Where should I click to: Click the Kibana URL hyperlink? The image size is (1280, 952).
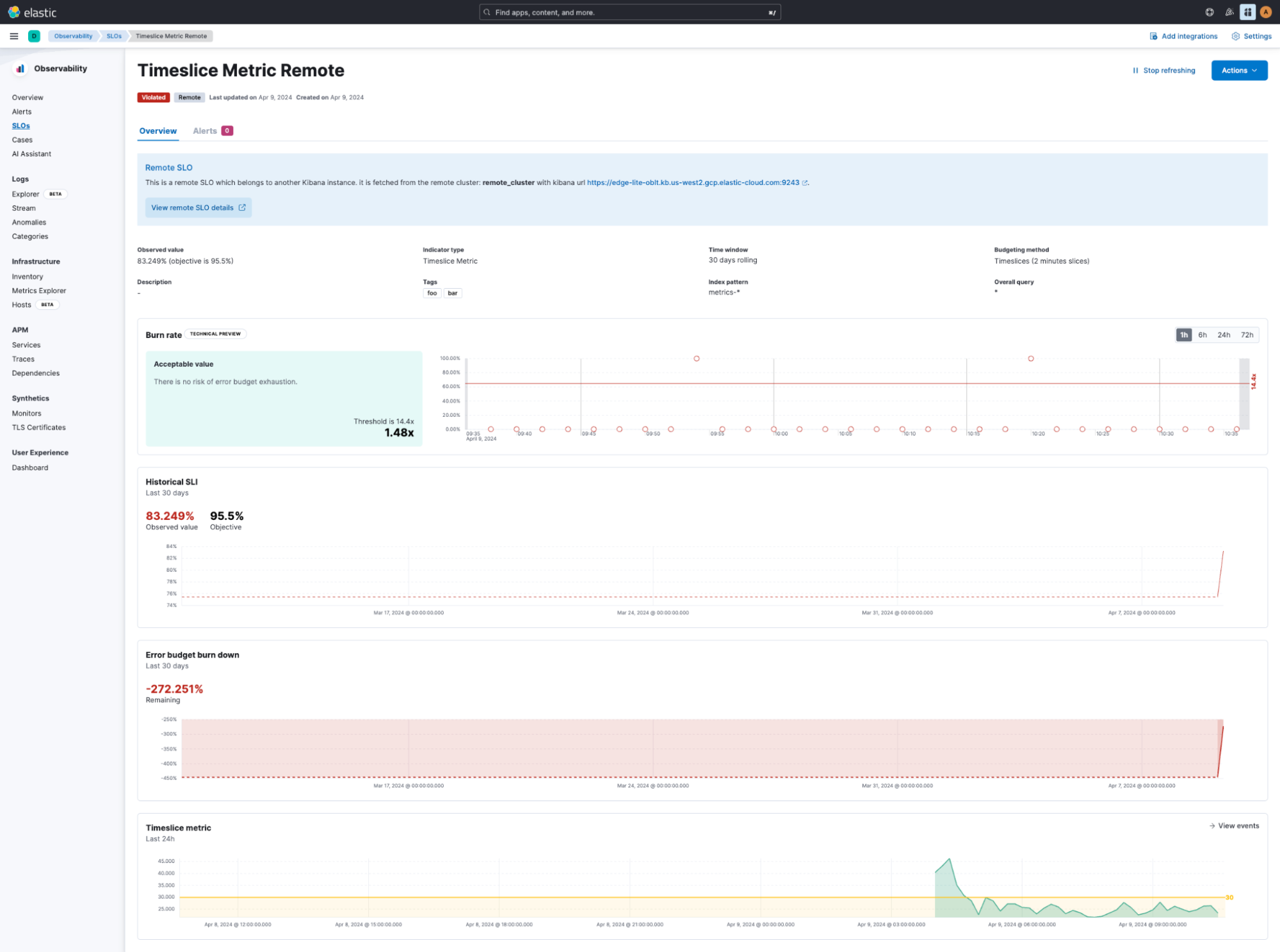(695, 182)
